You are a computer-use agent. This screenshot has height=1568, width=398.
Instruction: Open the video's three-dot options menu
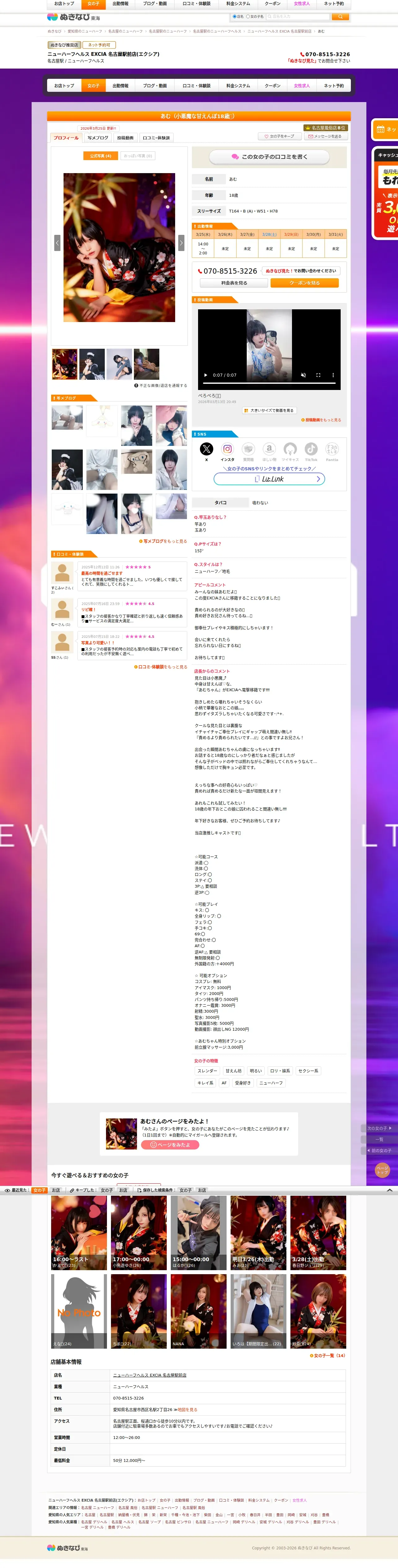(x=333, y=375)
